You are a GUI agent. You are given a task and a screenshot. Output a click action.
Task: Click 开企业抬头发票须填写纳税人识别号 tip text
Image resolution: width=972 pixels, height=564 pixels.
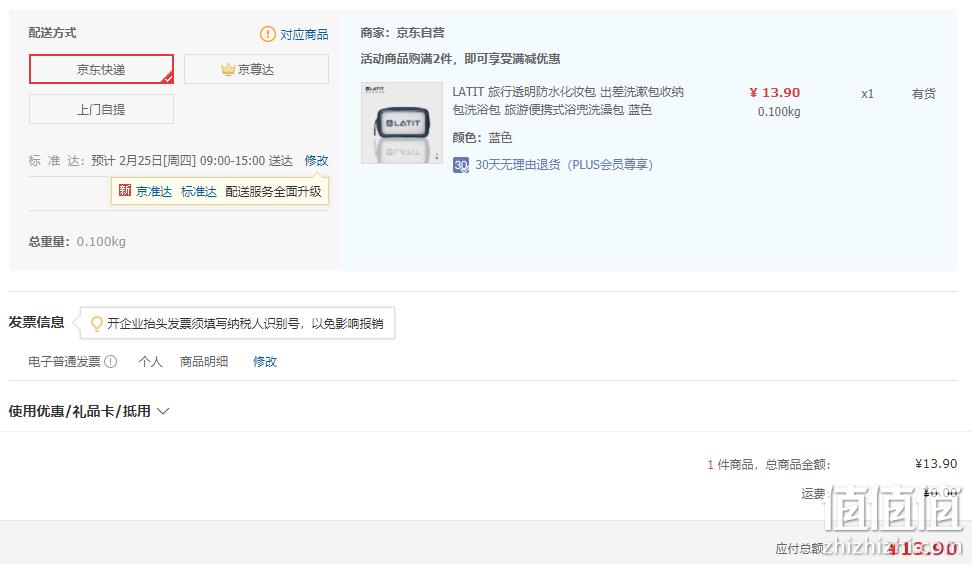pyautogui.click(x=245, y=324)
